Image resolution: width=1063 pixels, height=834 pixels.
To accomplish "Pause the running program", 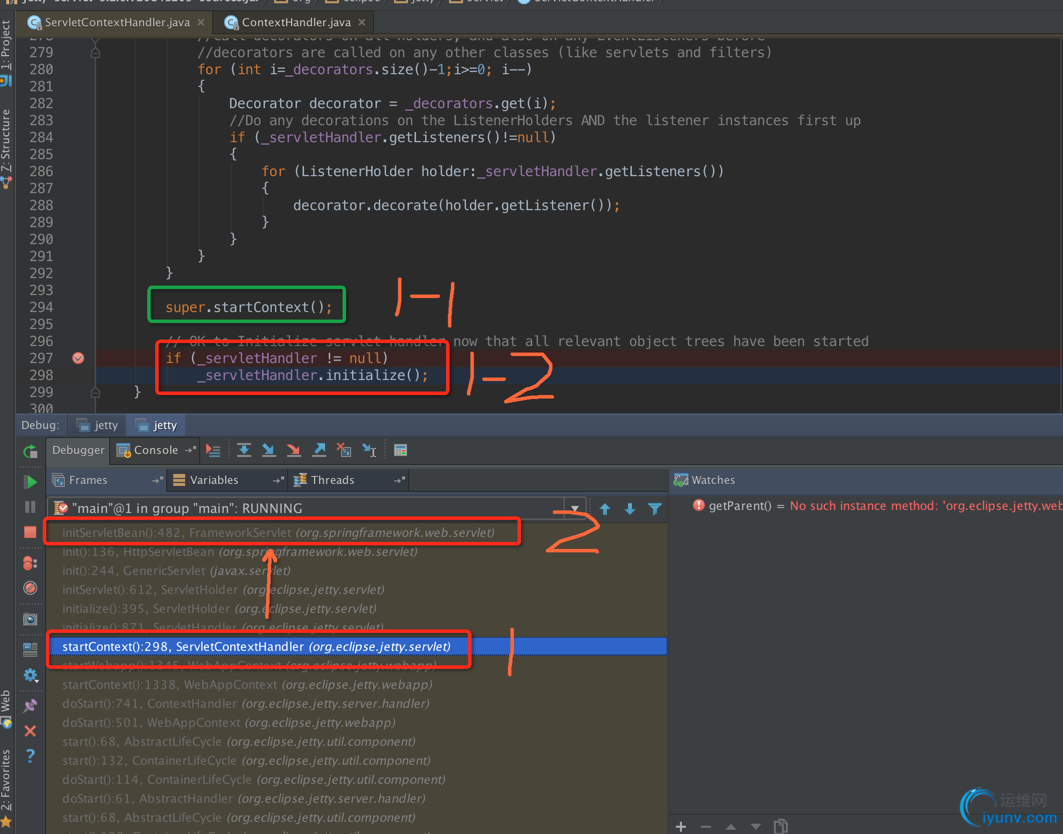I will [x=30, y=507].
